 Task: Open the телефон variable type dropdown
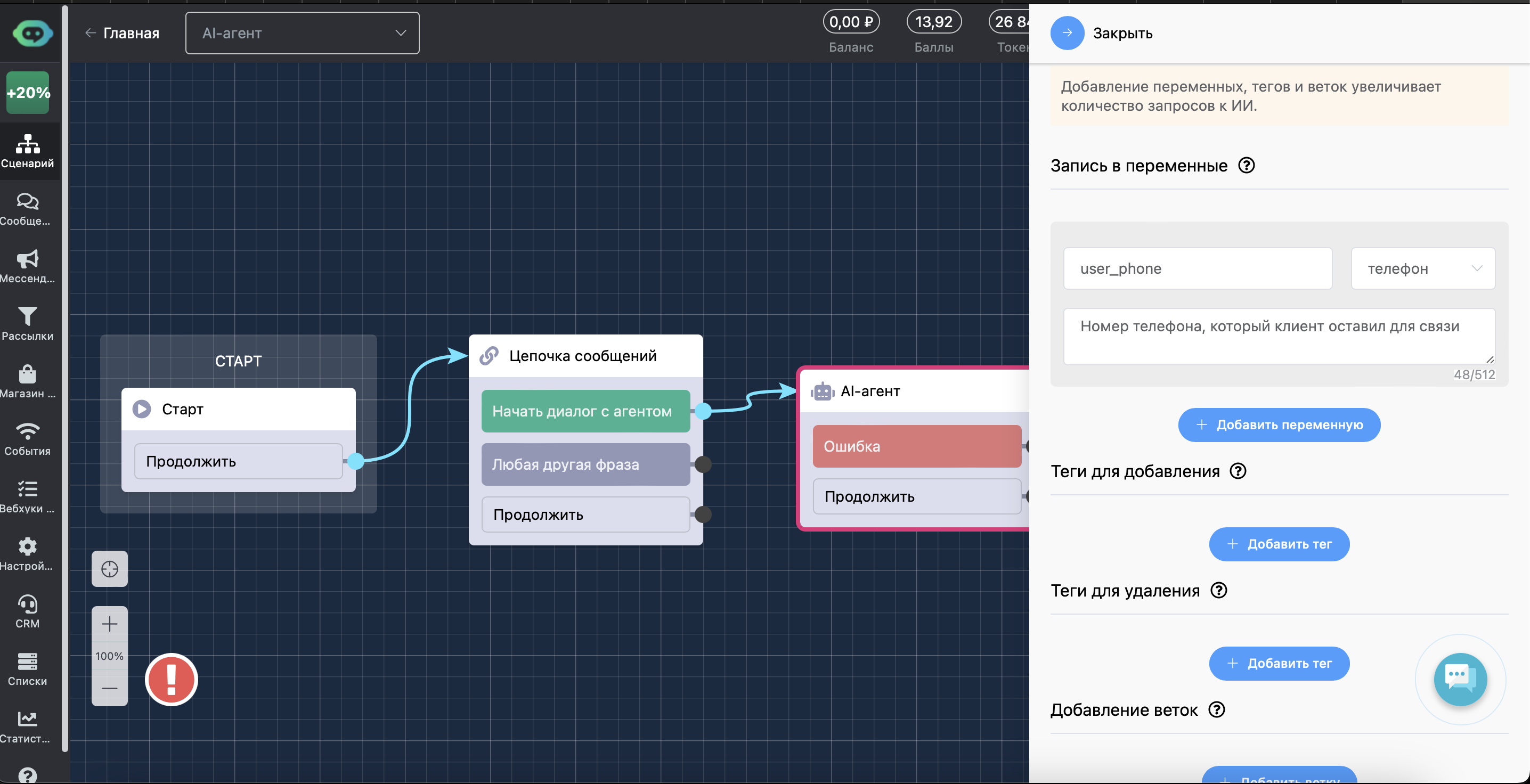[x=1423, y=268]
